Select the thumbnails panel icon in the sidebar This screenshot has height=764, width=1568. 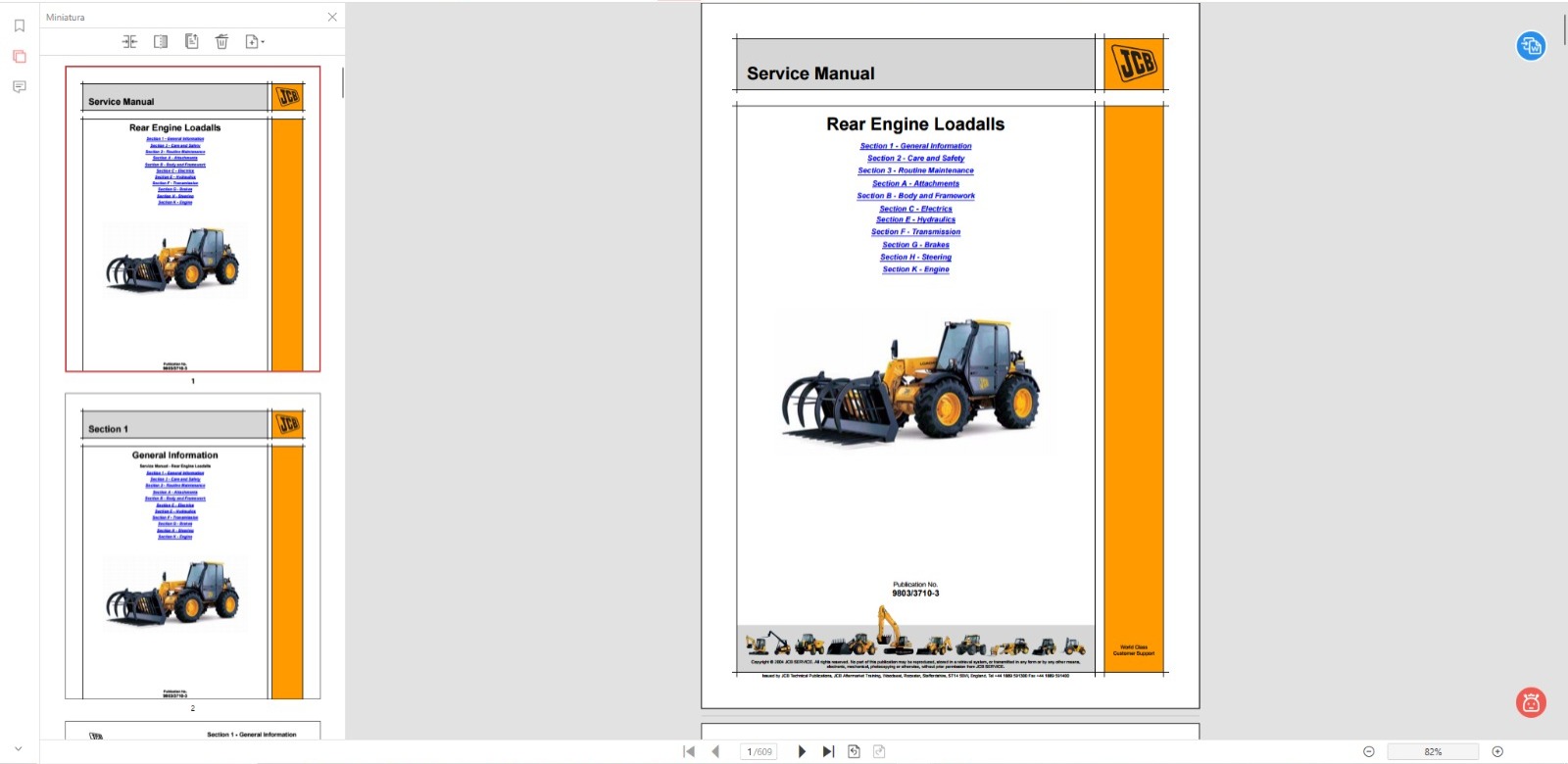coord(19,56)
